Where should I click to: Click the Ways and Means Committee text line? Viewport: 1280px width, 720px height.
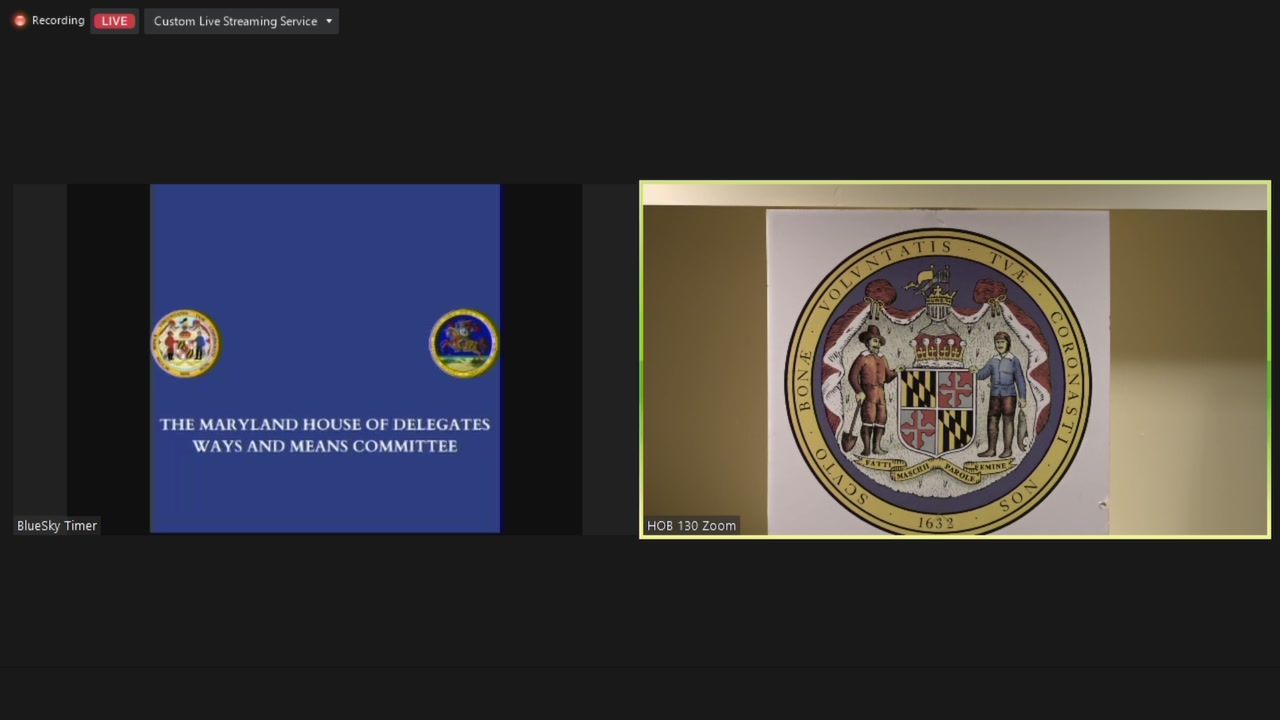click(324, 446)
